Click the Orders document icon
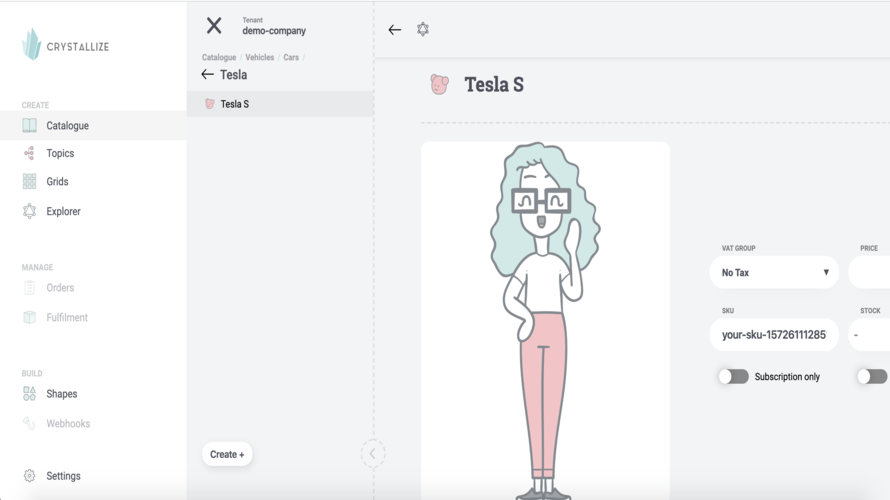 30,288
